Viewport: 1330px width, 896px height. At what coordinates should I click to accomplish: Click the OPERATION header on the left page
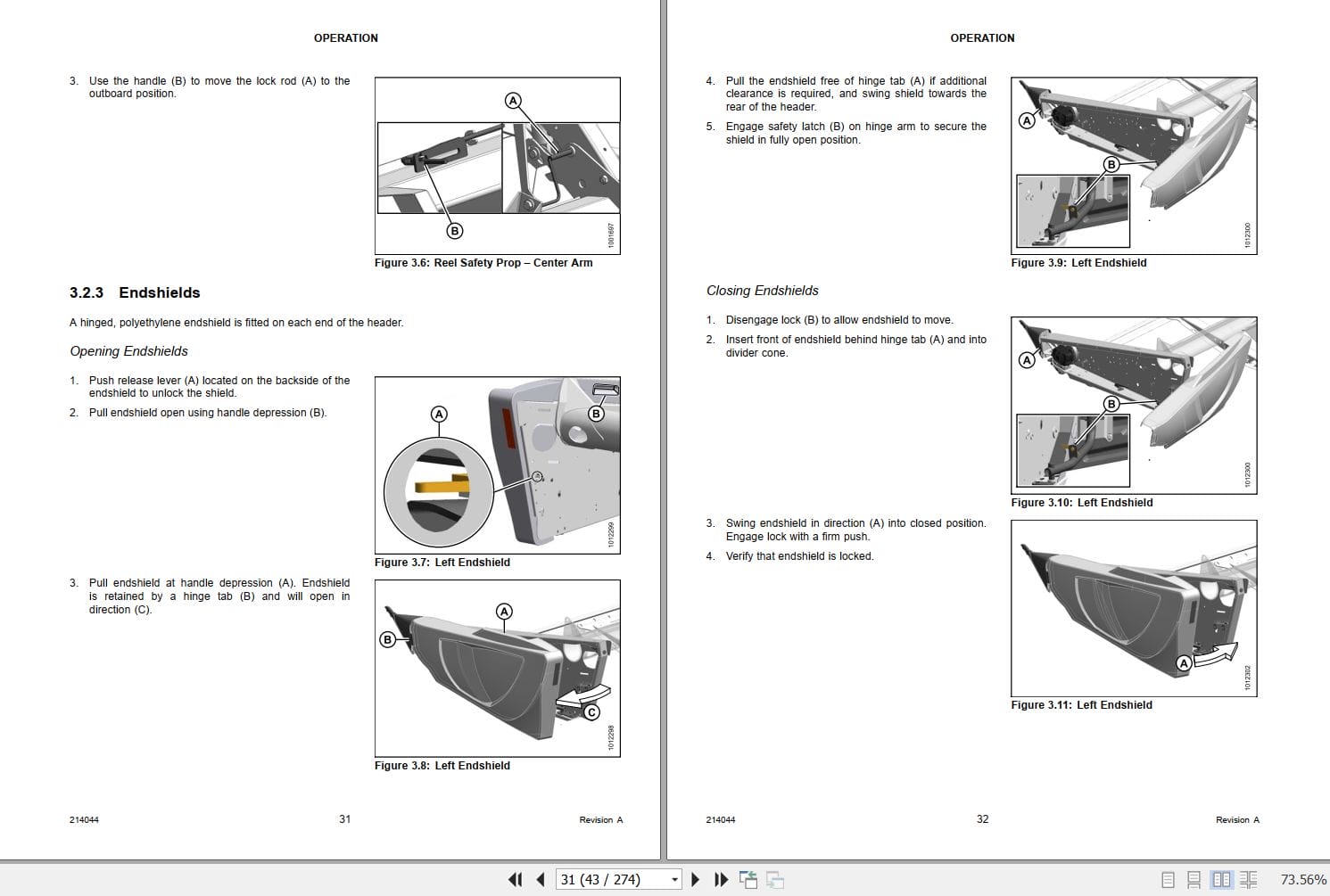coord(346,38)
